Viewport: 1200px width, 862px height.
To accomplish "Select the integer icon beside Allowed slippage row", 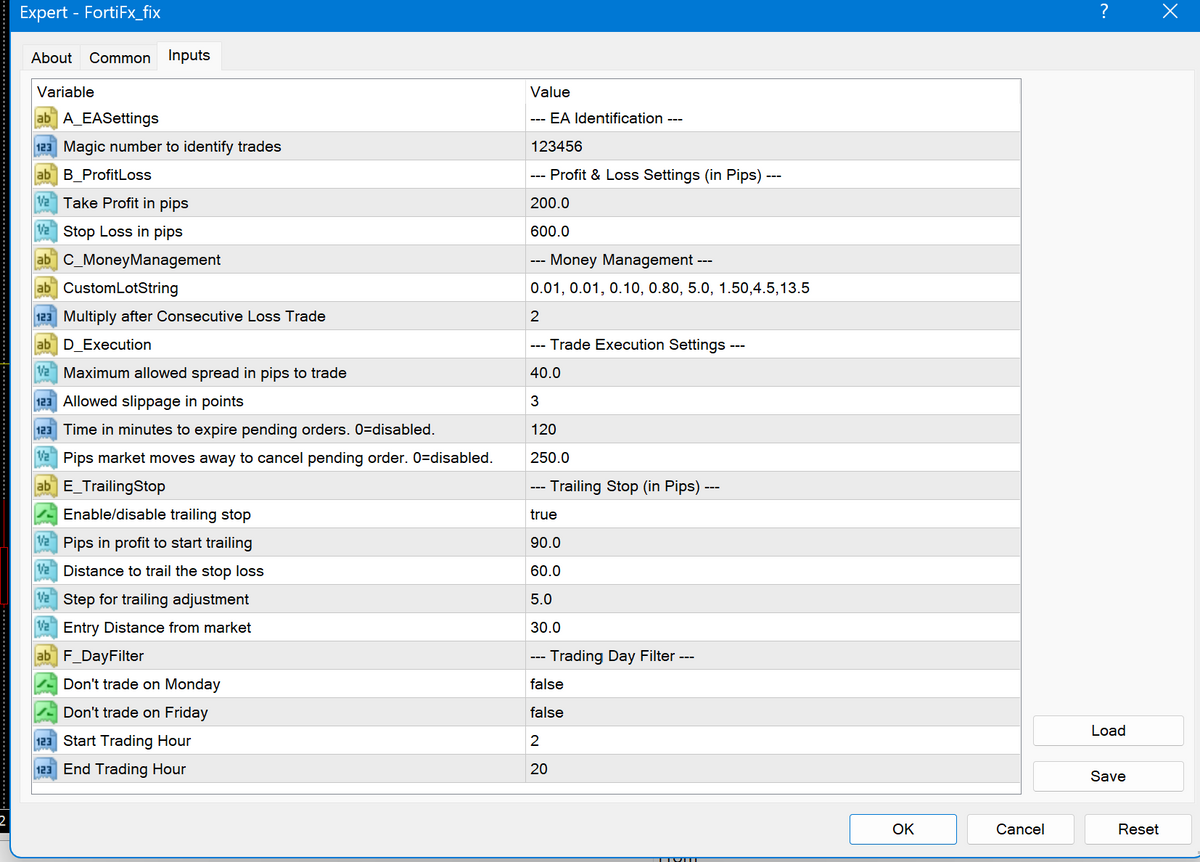I will coord(45,400).
